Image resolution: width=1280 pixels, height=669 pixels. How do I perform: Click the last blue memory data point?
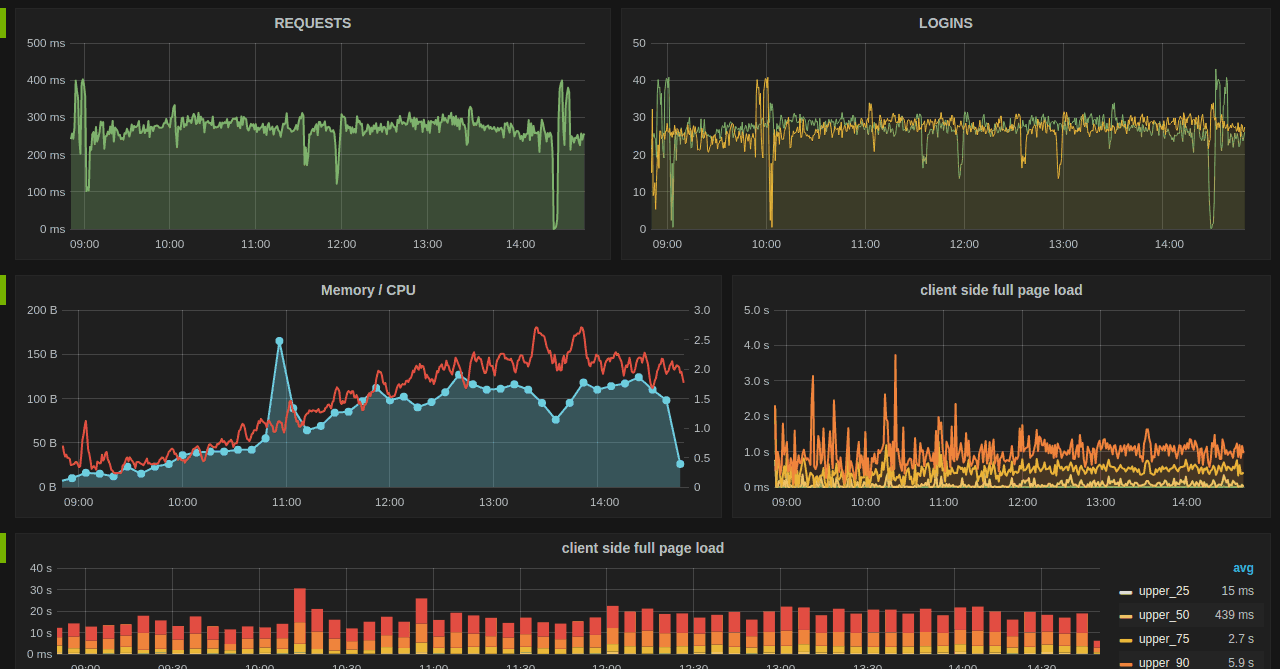click(x=680, y=463)
